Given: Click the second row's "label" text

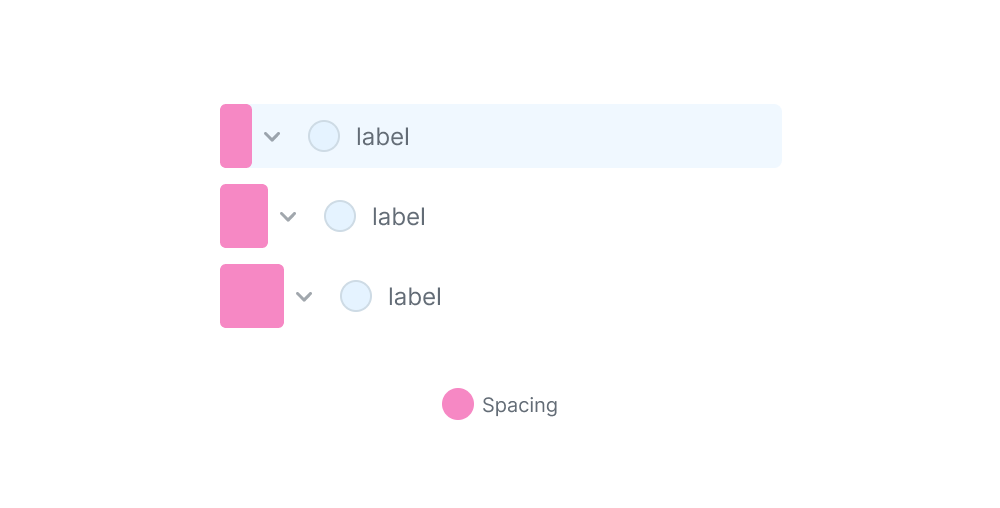Looking at the screenshot, I should (399, 217).
